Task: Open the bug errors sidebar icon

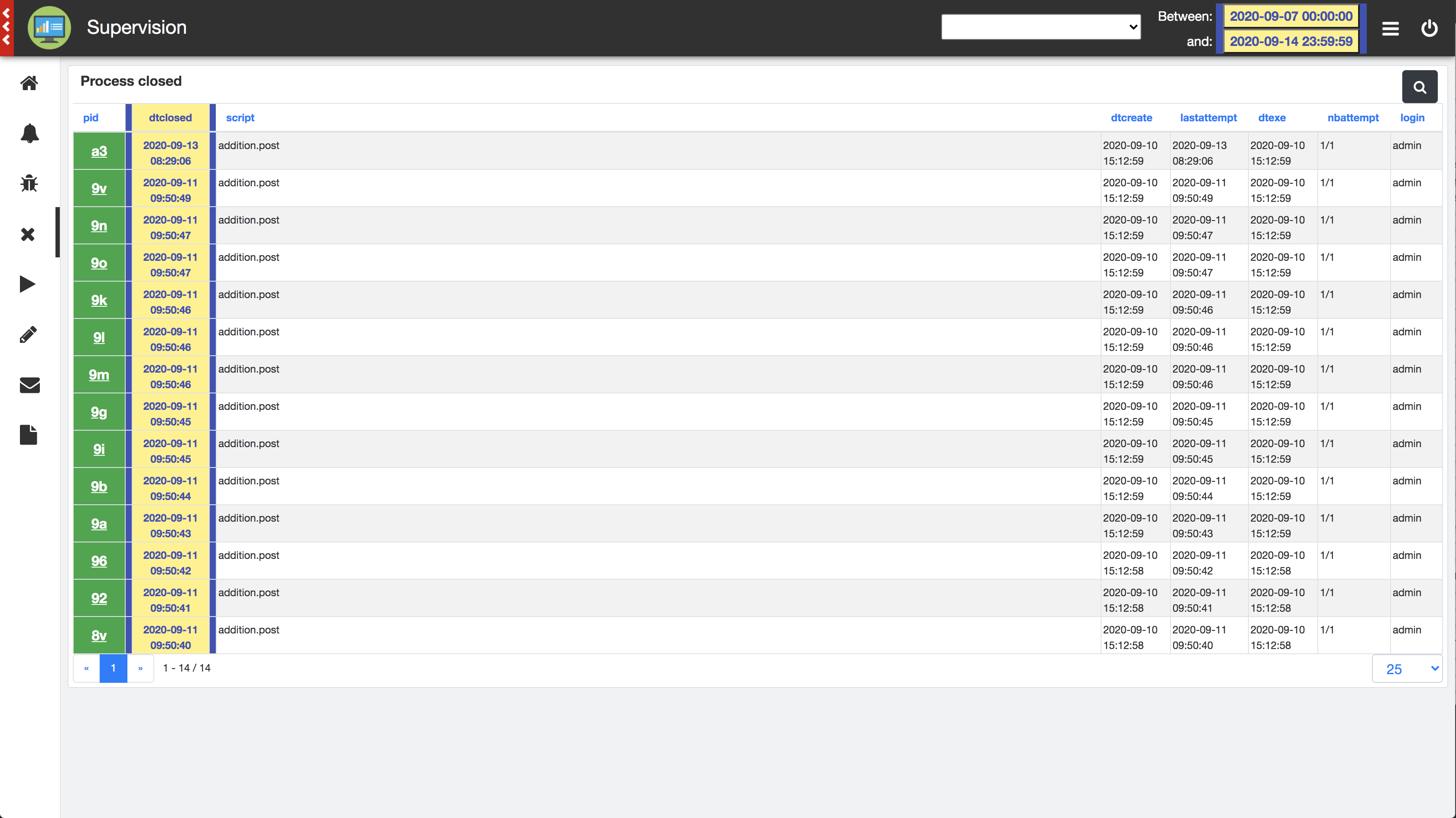Action: [29, 183]
